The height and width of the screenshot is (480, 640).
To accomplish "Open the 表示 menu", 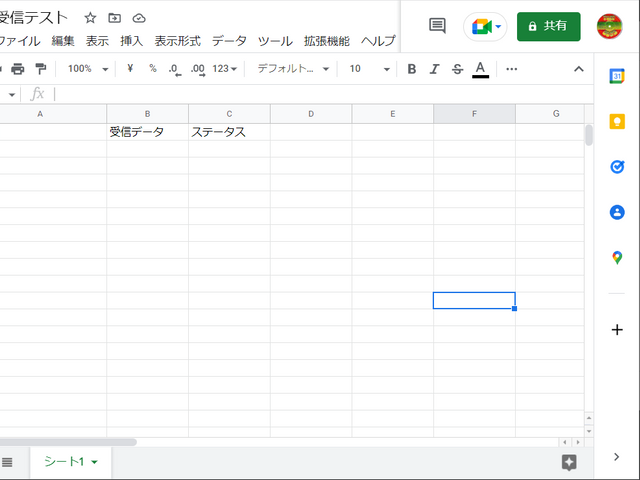I will 97,41.
